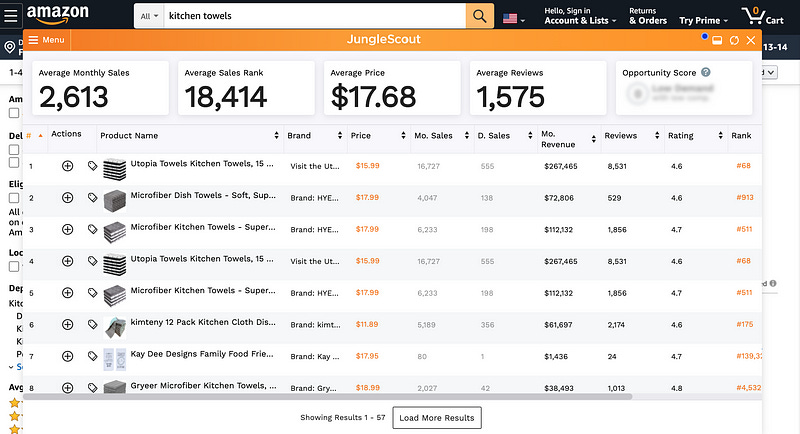The image size is (800, 434).
Task: Sort by Mo. Sales column
Action: tap(466, 136)
